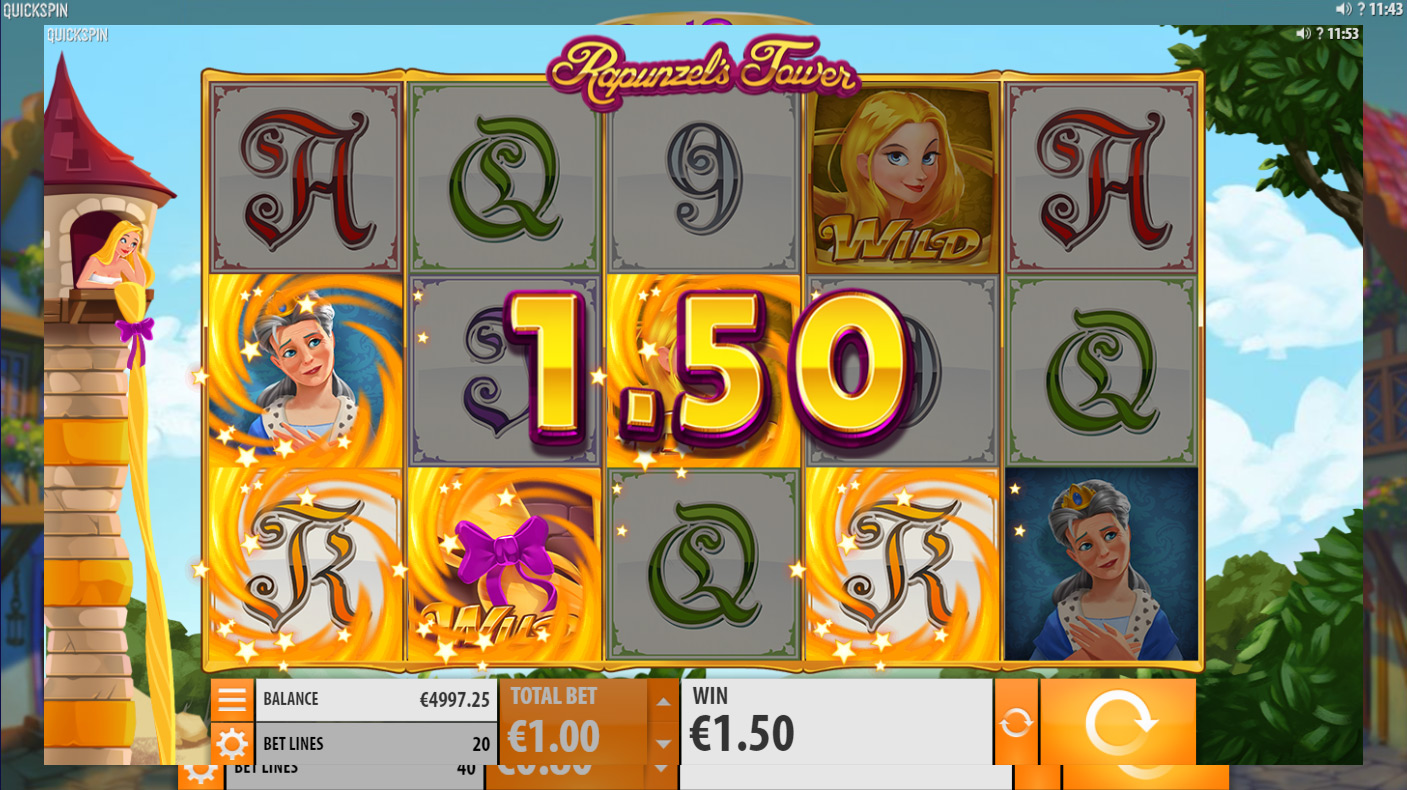Open the hamburger menu beside Balance

pyautogui.click(x=232, y=699)
